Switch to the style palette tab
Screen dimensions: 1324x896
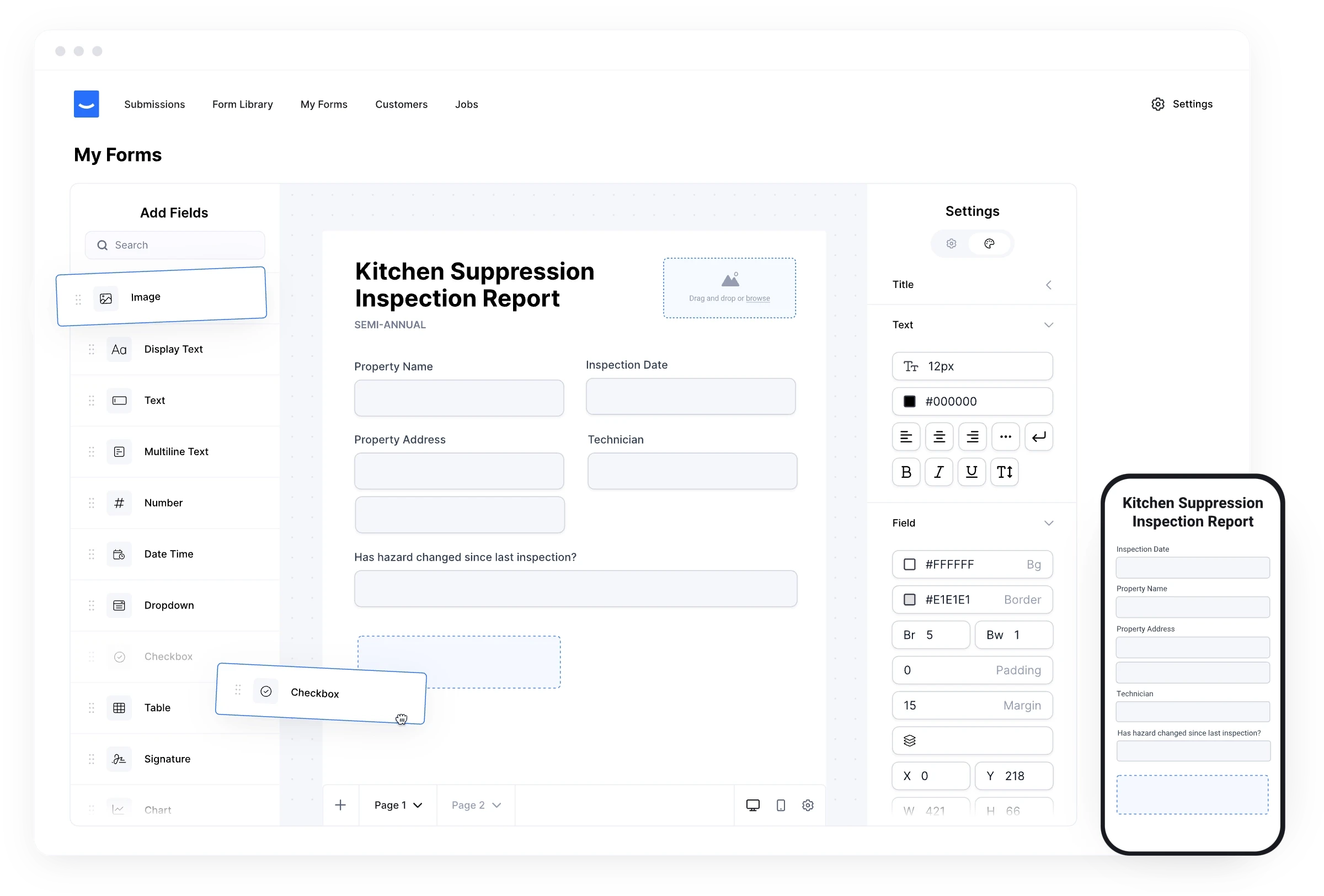(x=990, y=244)
